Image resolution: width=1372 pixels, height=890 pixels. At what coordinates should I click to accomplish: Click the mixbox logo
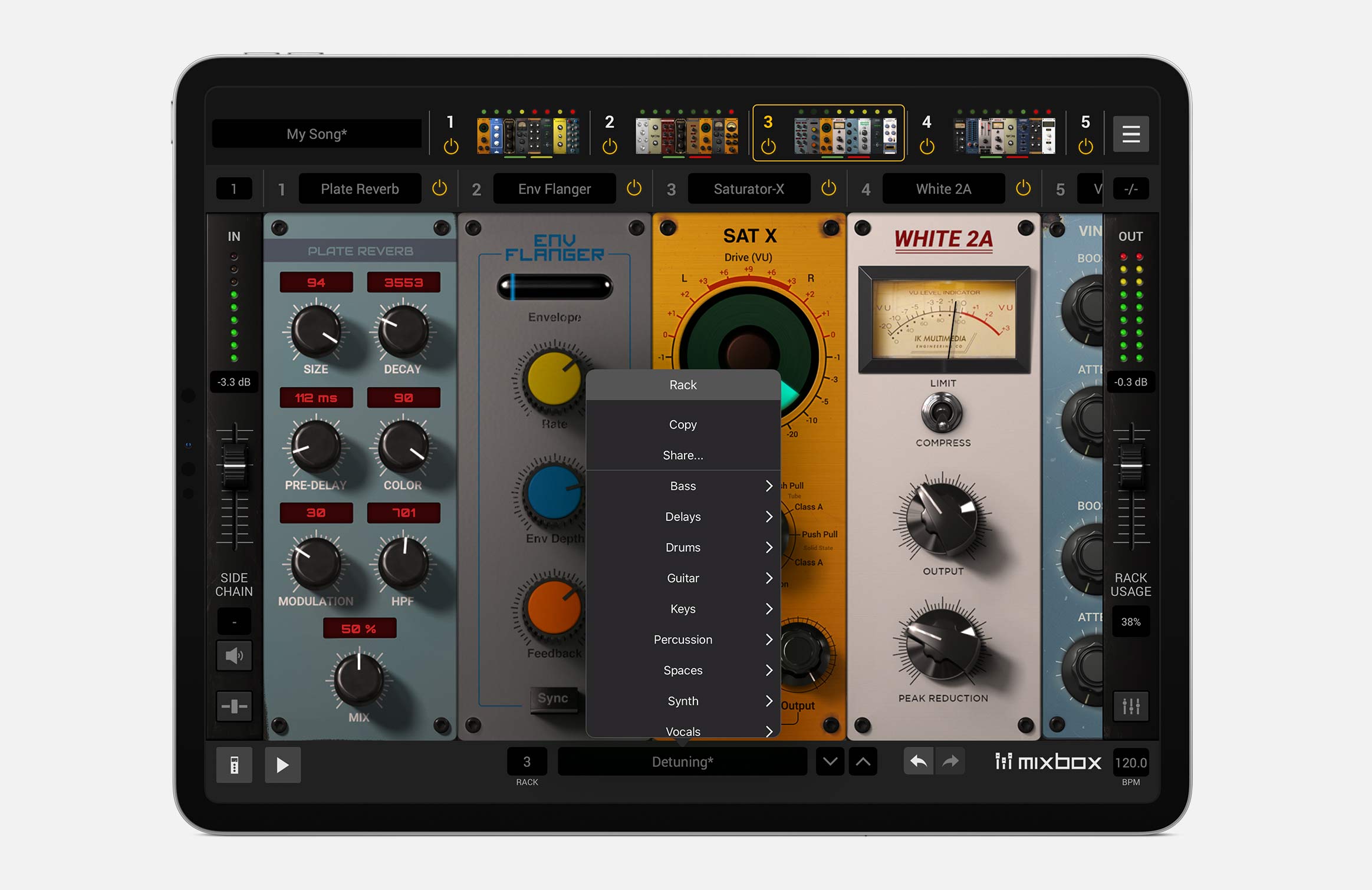[1048, 762]
